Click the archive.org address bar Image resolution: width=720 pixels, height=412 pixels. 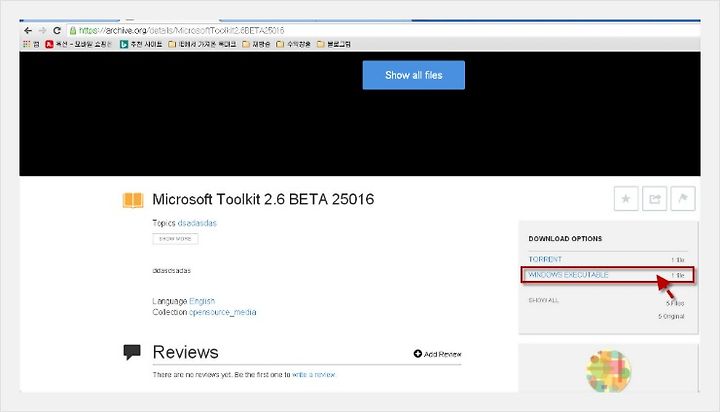[x=383, y=30]
